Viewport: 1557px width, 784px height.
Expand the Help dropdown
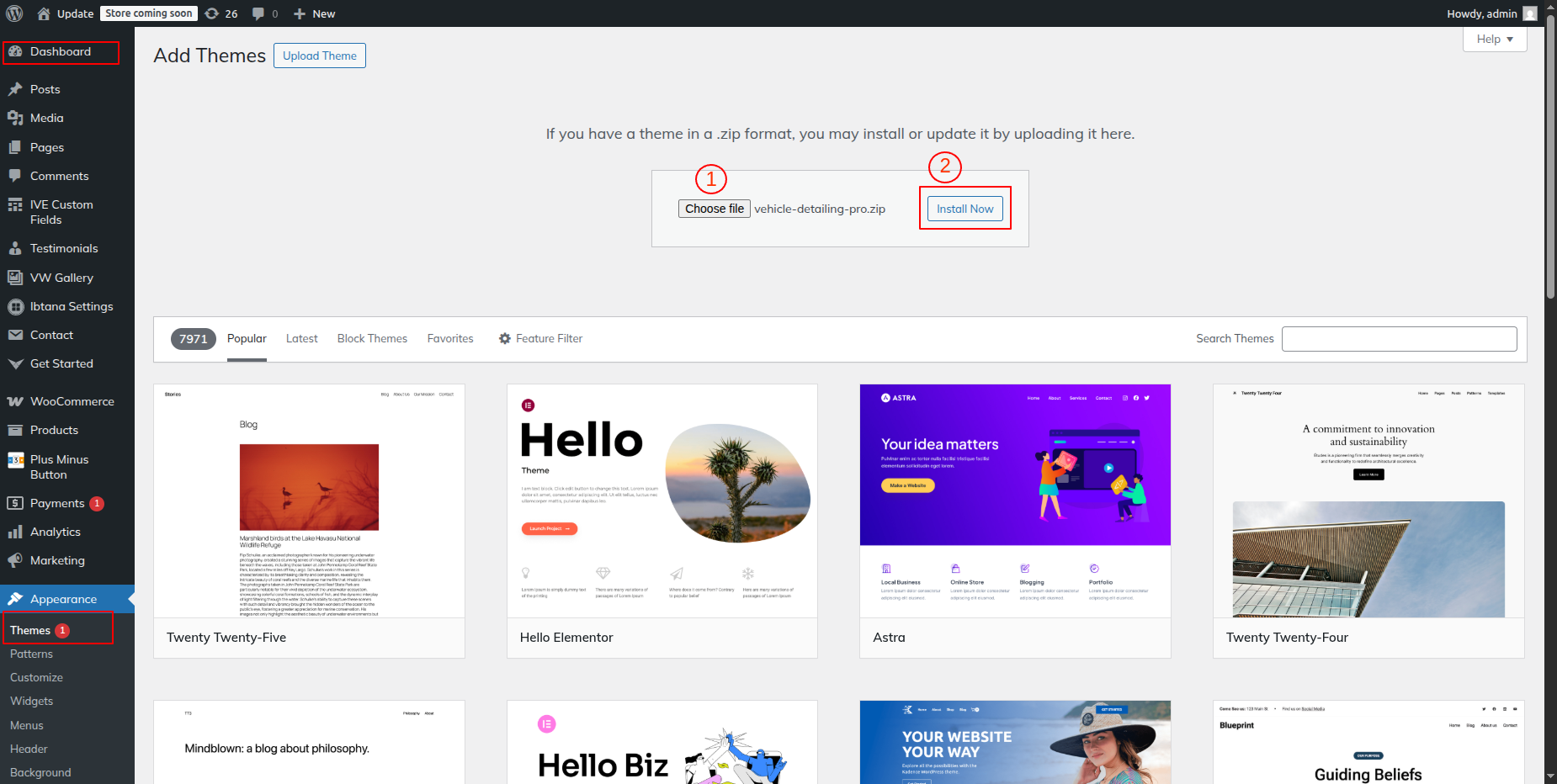[1494, 39]
